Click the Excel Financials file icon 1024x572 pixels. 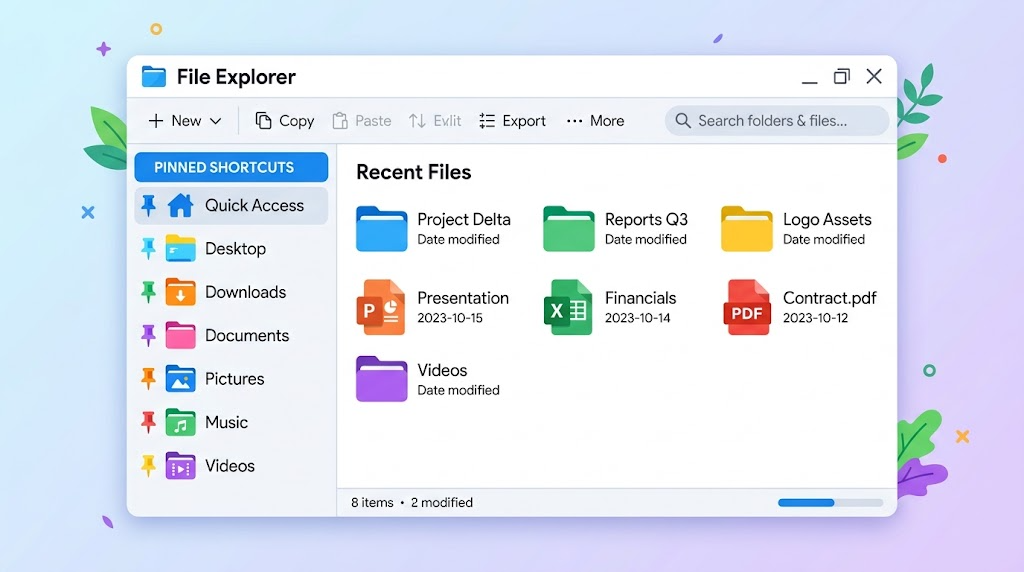pyautogui.click(x=568, y=308)
